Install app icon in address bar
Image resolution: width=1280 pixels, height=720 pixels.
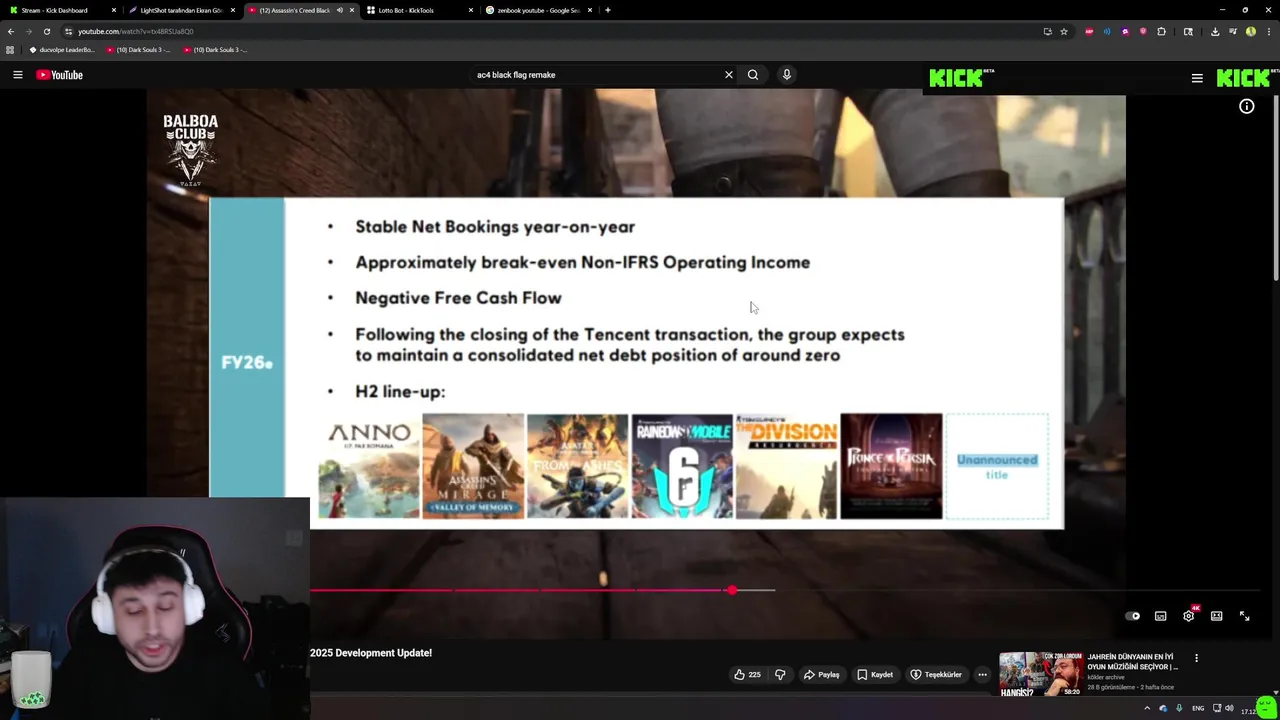pos(1047,31)
